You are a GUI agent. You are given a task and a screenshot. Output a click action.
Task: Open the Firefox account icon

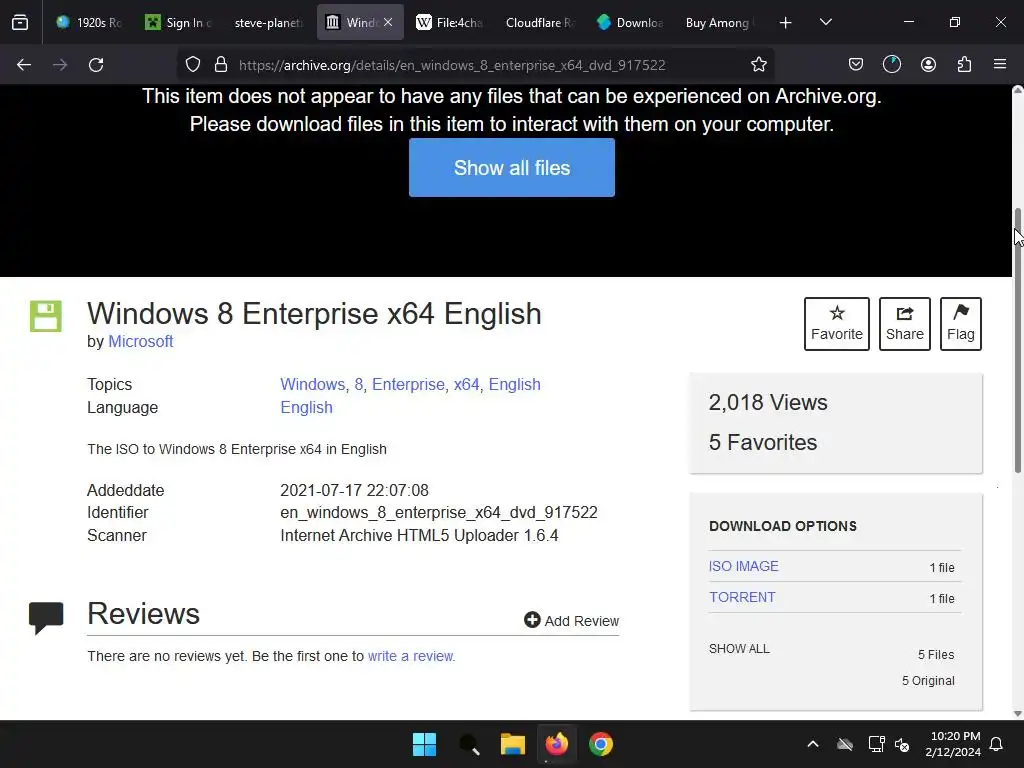click(928, 65)
